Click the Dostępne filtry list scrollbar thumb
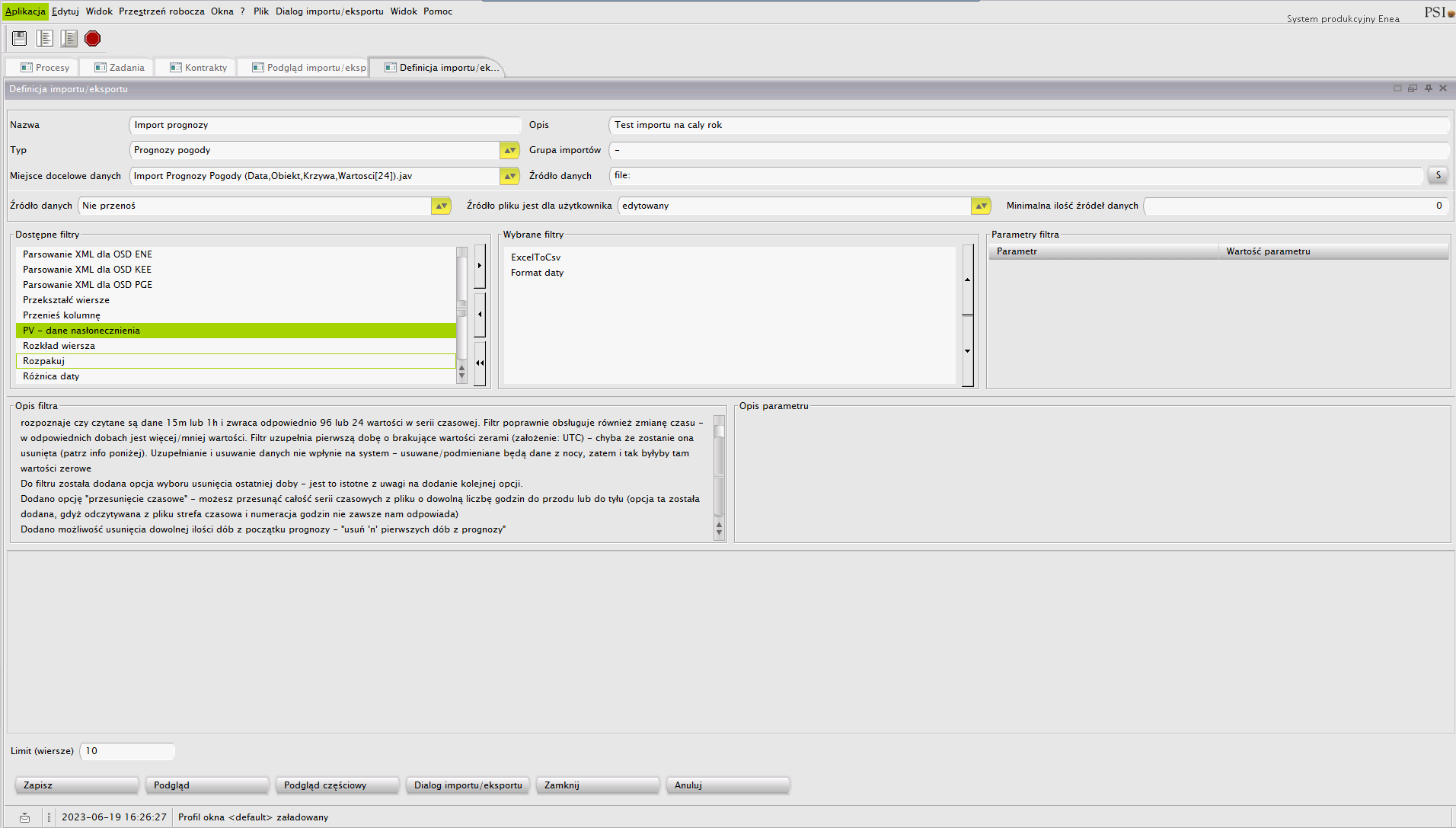The image size is (1456, 828). point(461,308)
